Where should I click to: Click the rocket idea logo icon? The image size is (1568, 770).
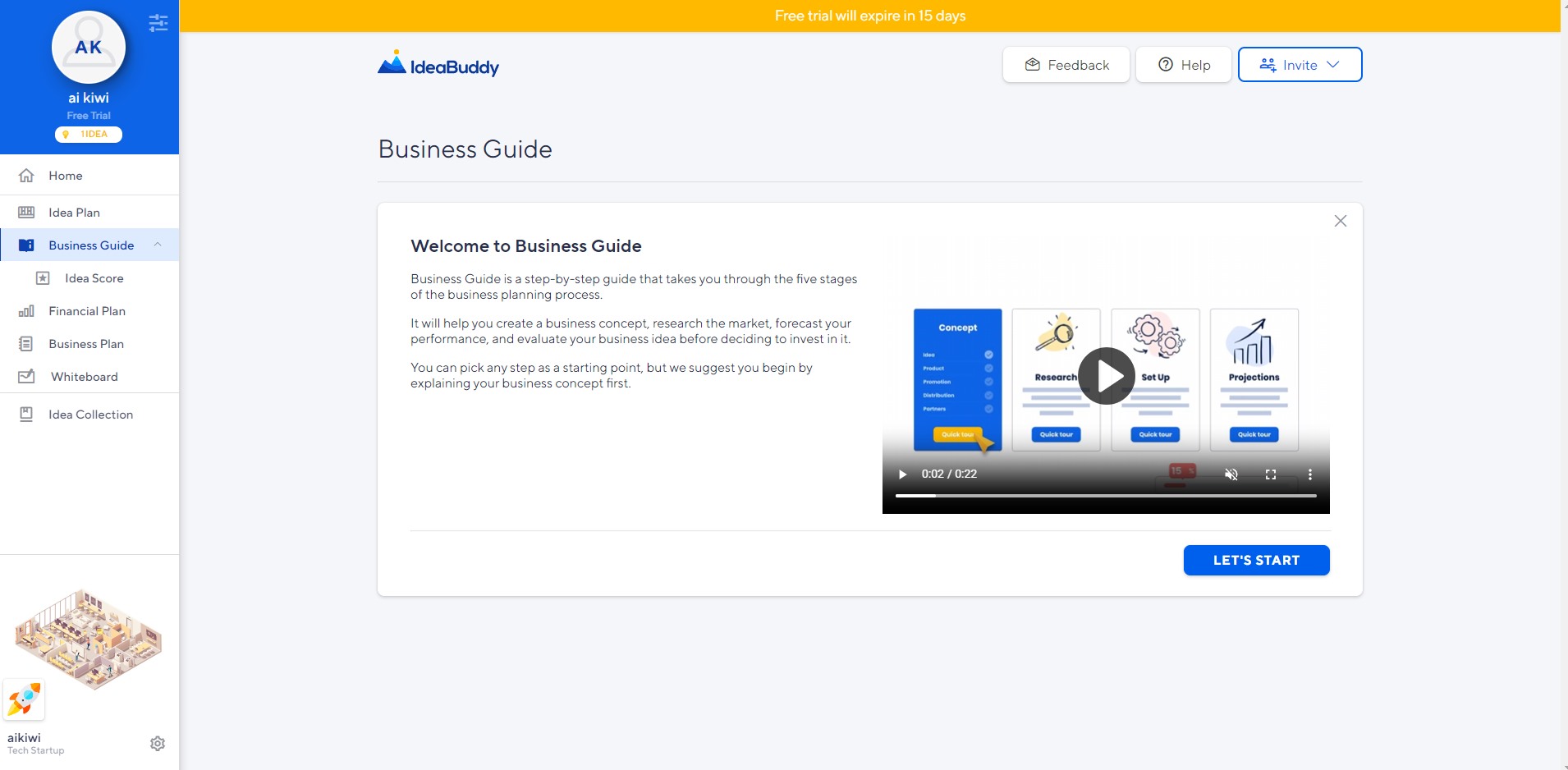point(24,700)
